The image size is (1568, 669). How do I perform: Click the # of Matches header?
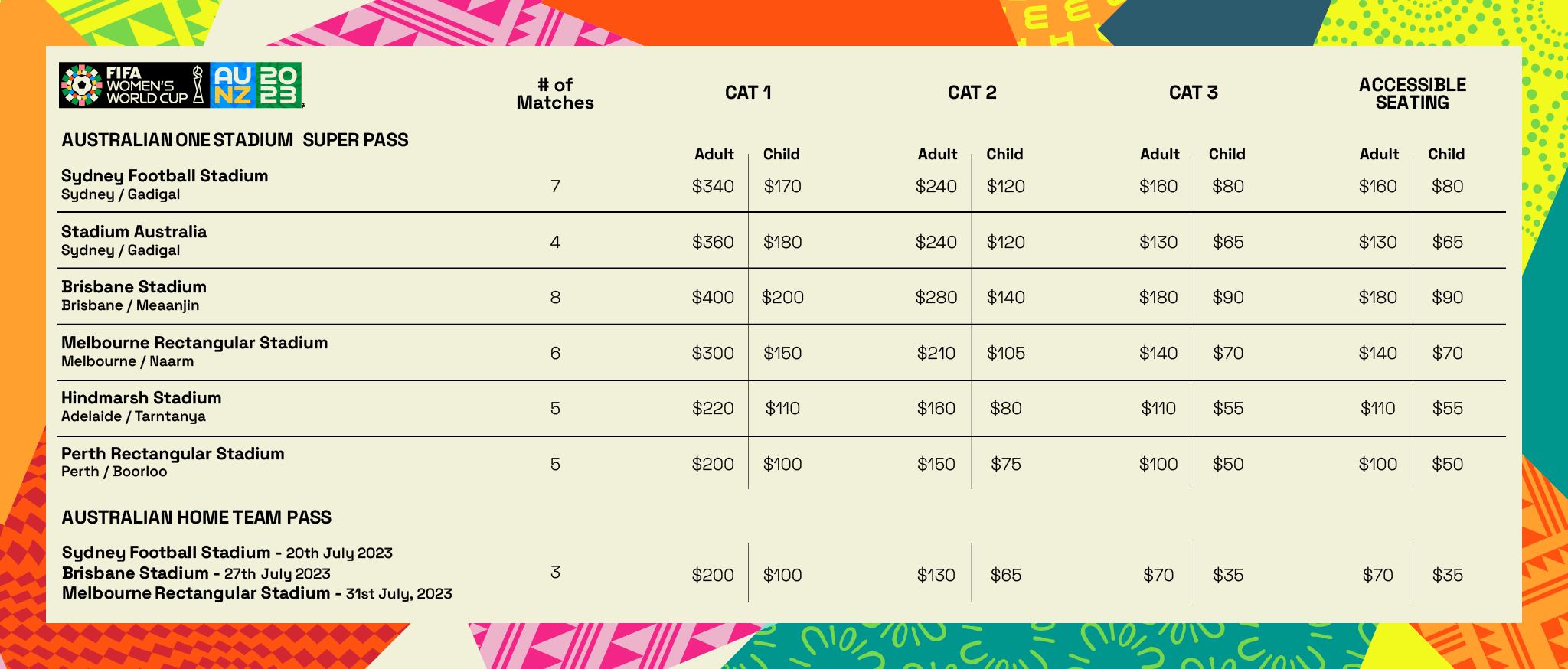click(555, 93)
